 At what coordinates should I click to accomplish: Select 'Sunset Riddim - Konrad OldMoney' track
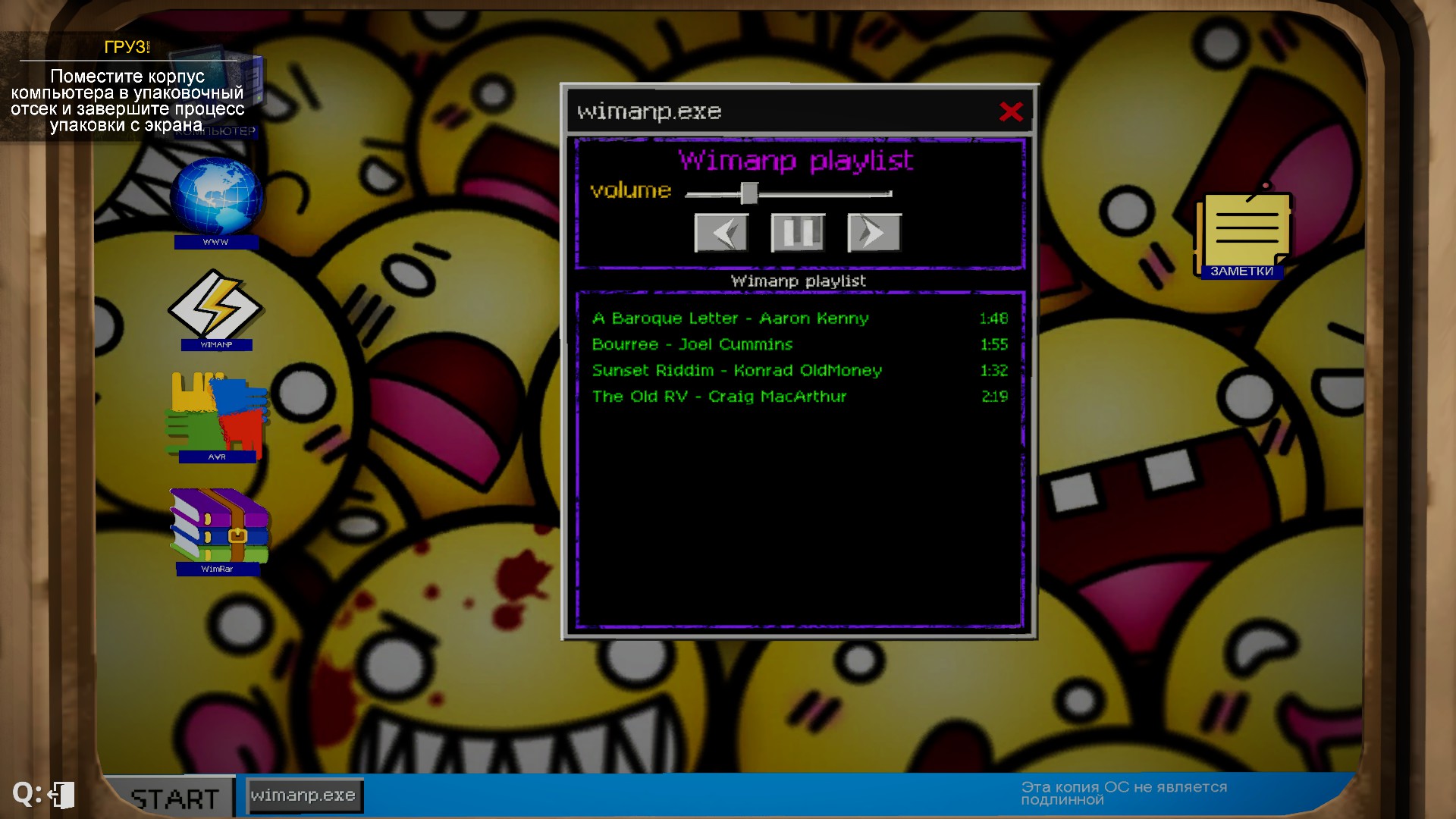(800, 370)
